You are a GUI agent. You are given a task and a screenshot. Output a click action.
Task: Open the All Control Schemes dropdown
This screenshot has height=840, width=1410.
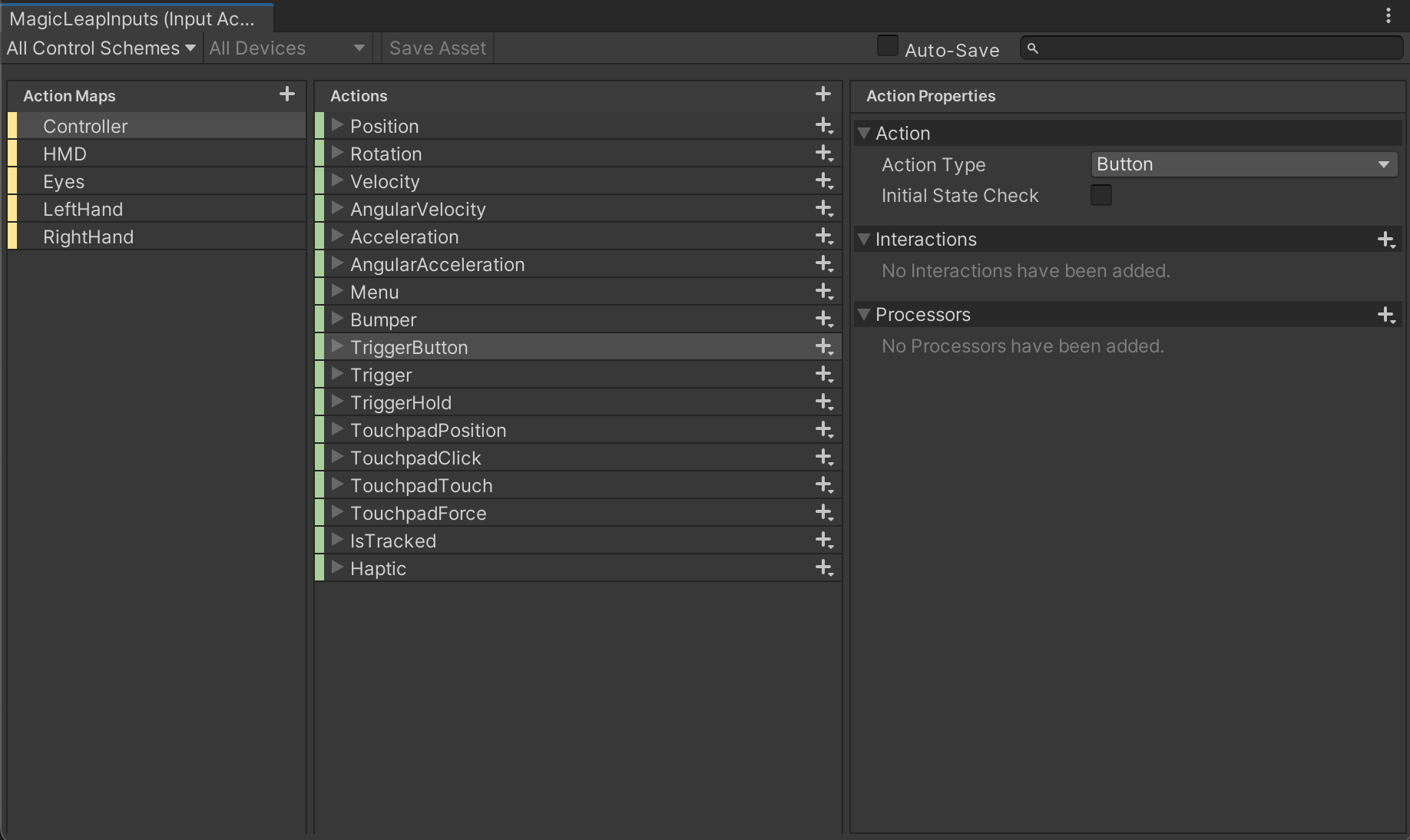pyautogui.click(x=101, y=48)
